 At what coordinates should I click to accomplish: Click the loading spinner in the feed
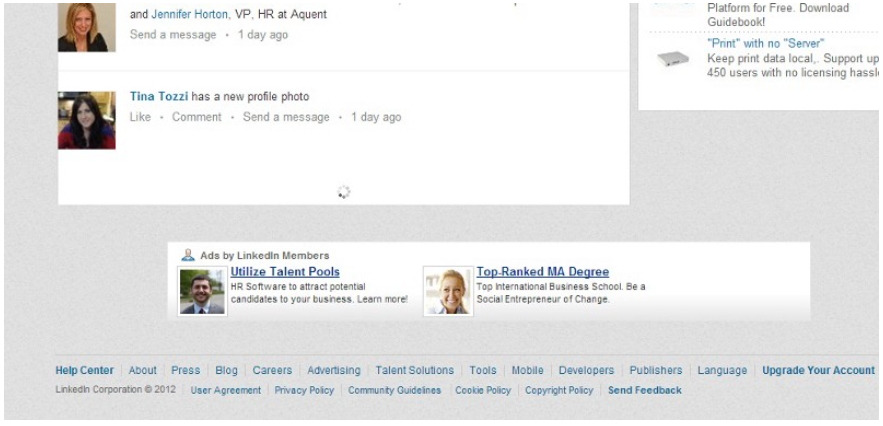click(344, 192)
